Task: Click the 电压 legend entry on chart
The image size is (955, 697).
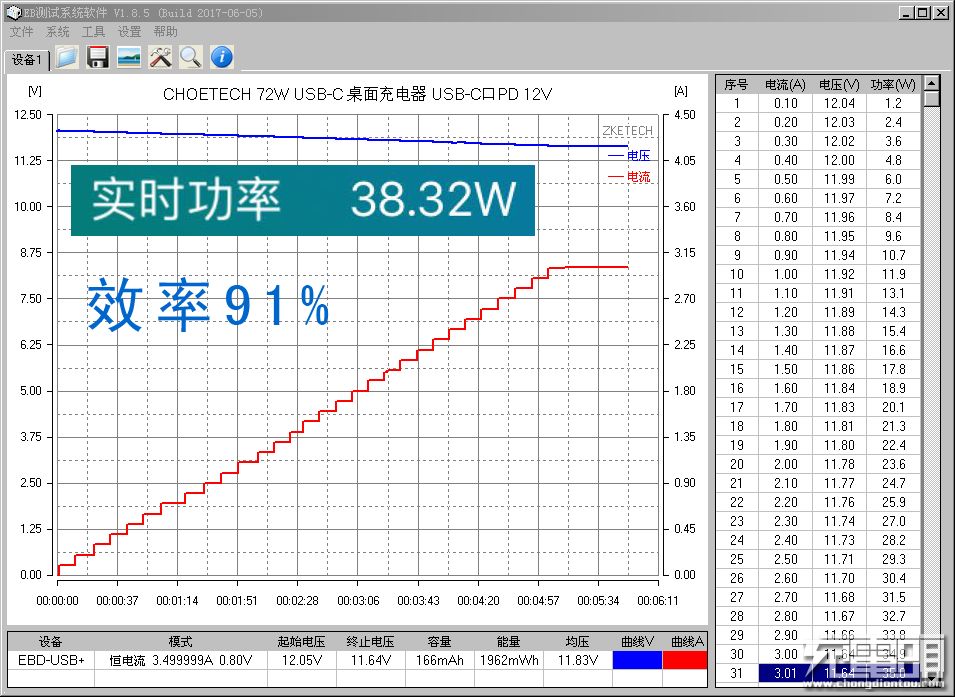Action: [629, 155]
